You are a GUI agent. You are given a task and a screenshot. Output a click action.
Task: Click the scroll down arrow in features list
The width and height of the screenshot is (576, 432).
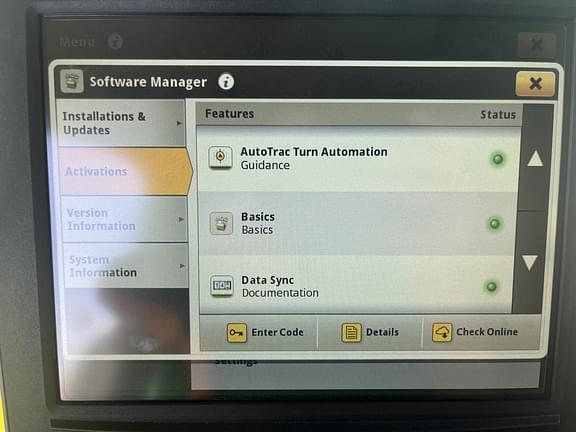530,263
